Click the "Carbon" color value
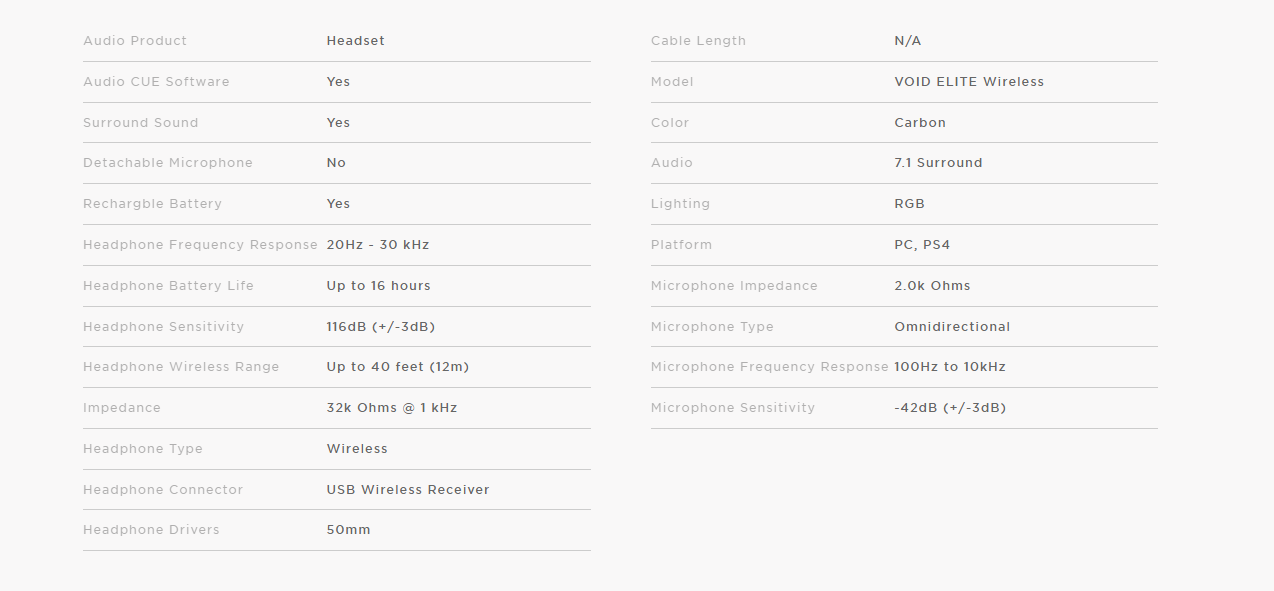This screenshot has width=1274, height=591. click(920, 123)
